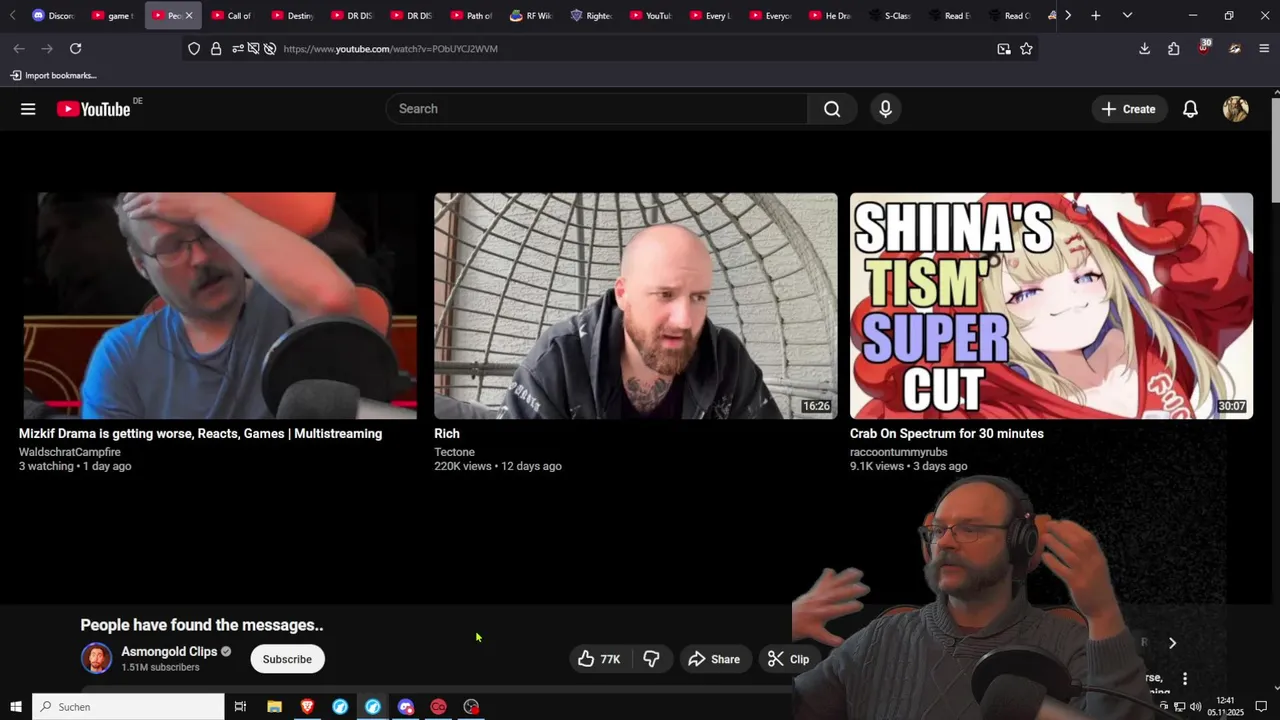Switch to the S-Class tab

click(x=890, y=16)
